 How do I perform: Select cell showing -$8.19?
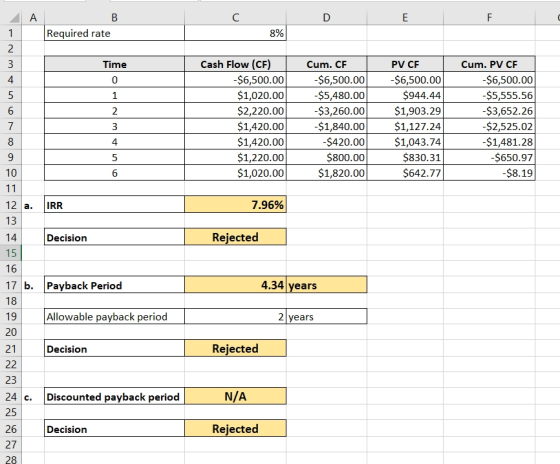pos(489,173)
